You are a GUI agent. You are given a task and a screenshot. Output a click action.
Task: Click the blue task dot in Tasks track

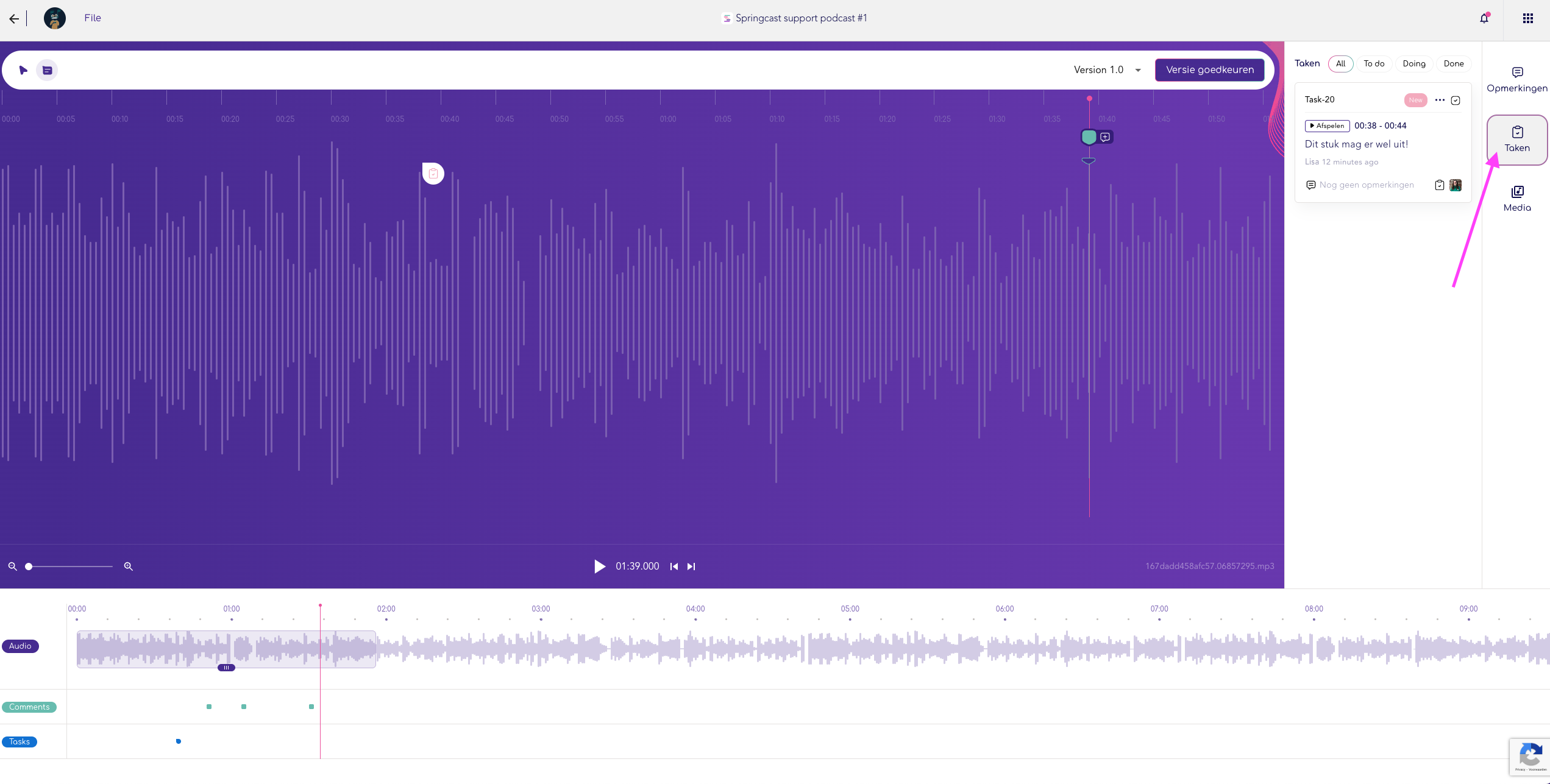click(x=179, y=741)
